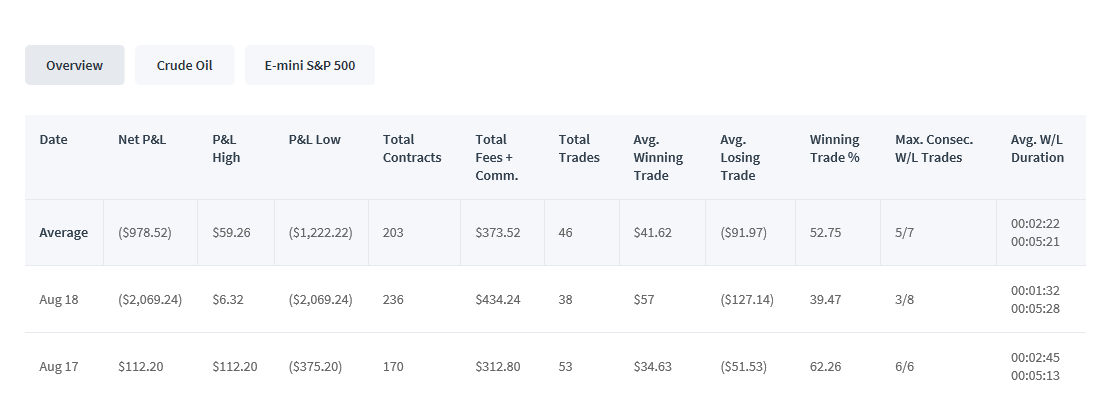Image resolution: width=1108 pixels, height=396 pixels.
Task: Click the Avg. Losing Trade header
Action: [740, 157]
